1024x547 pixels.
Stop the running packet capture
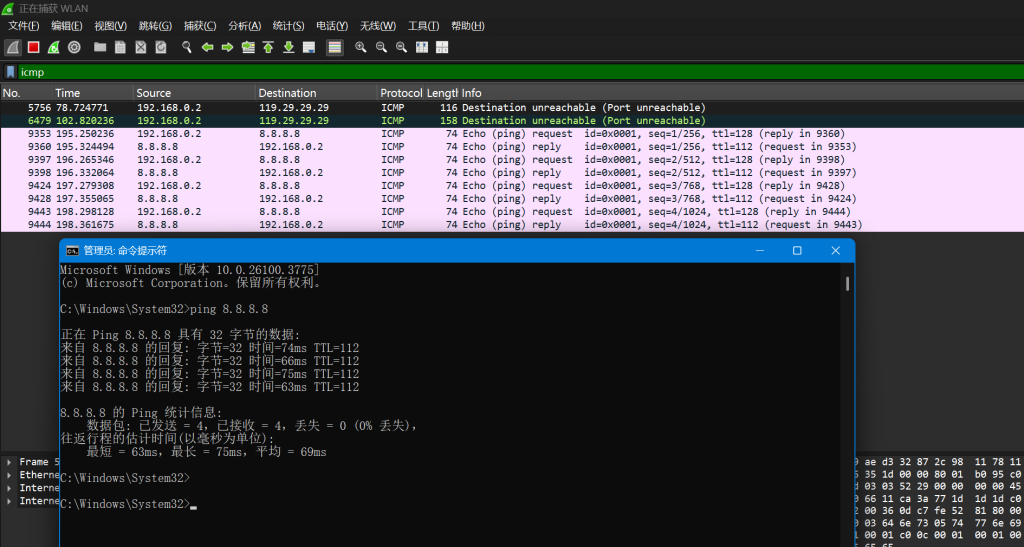(33, 47)
